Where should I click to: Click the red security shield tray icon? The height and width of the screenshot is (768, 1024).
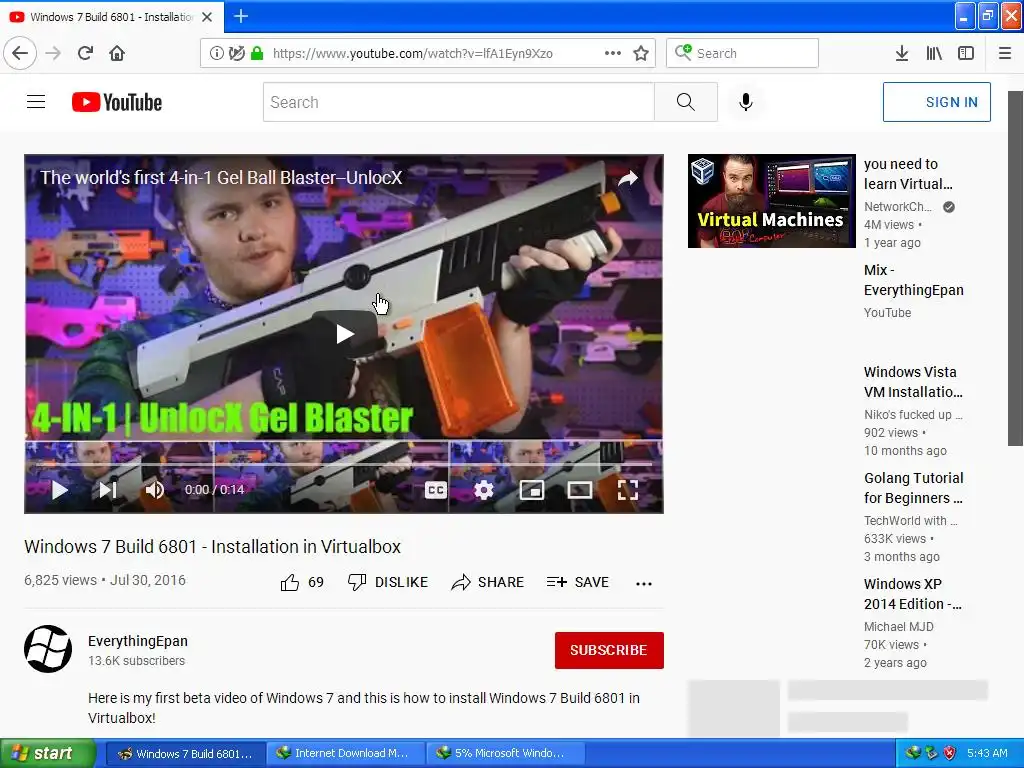[950, 753]
